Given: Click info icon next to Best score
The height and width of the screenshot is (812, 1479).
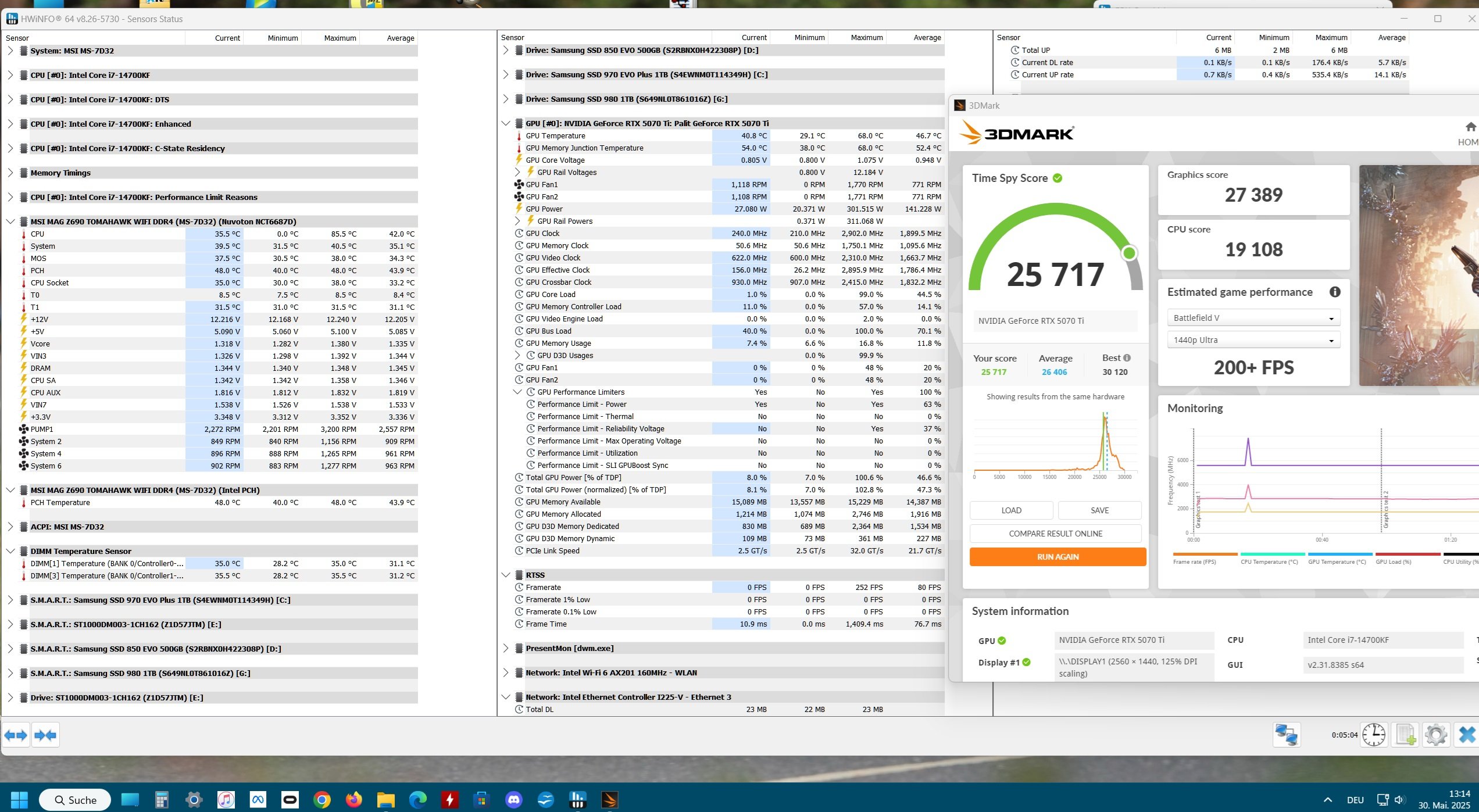Looking at the screenshot, I should click(1127, 358).
